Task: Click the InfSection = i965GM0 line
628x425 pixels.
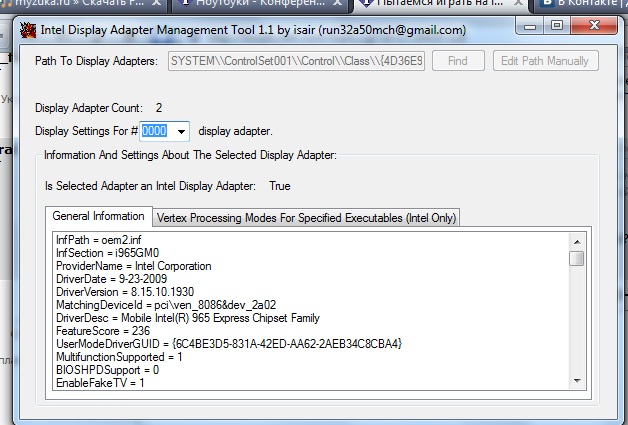Action: click(x=108, y=253)
